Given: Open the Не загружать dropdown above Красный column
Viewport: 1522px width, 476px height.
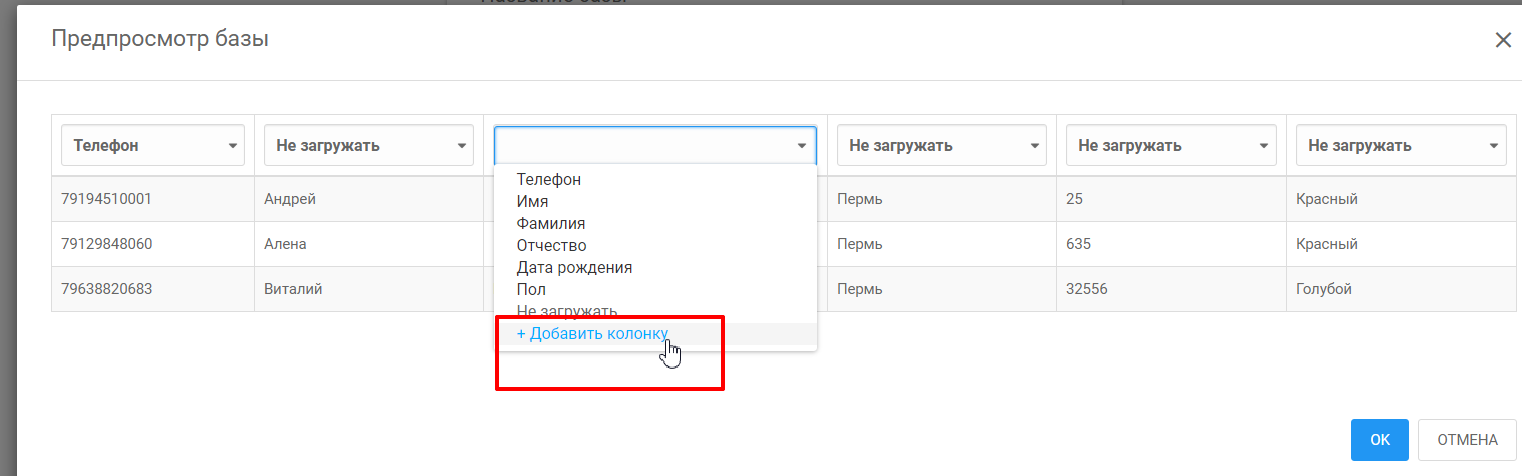Looking at the screenshot, I should [1401, 145].
